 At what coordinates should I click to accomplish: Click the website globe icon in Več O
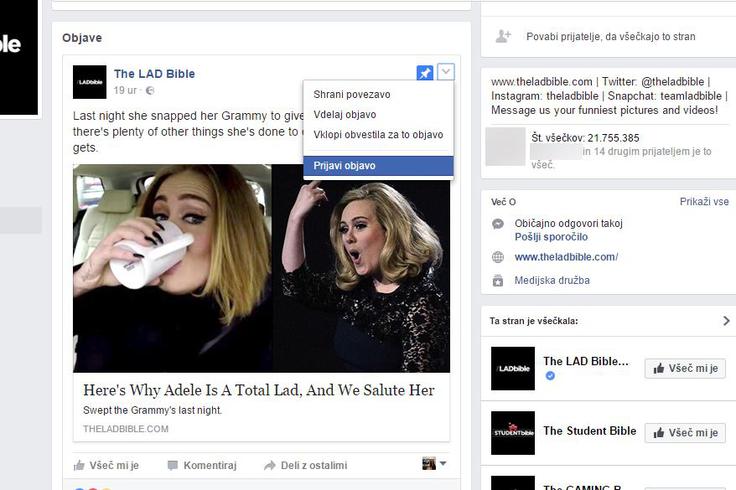498,257
